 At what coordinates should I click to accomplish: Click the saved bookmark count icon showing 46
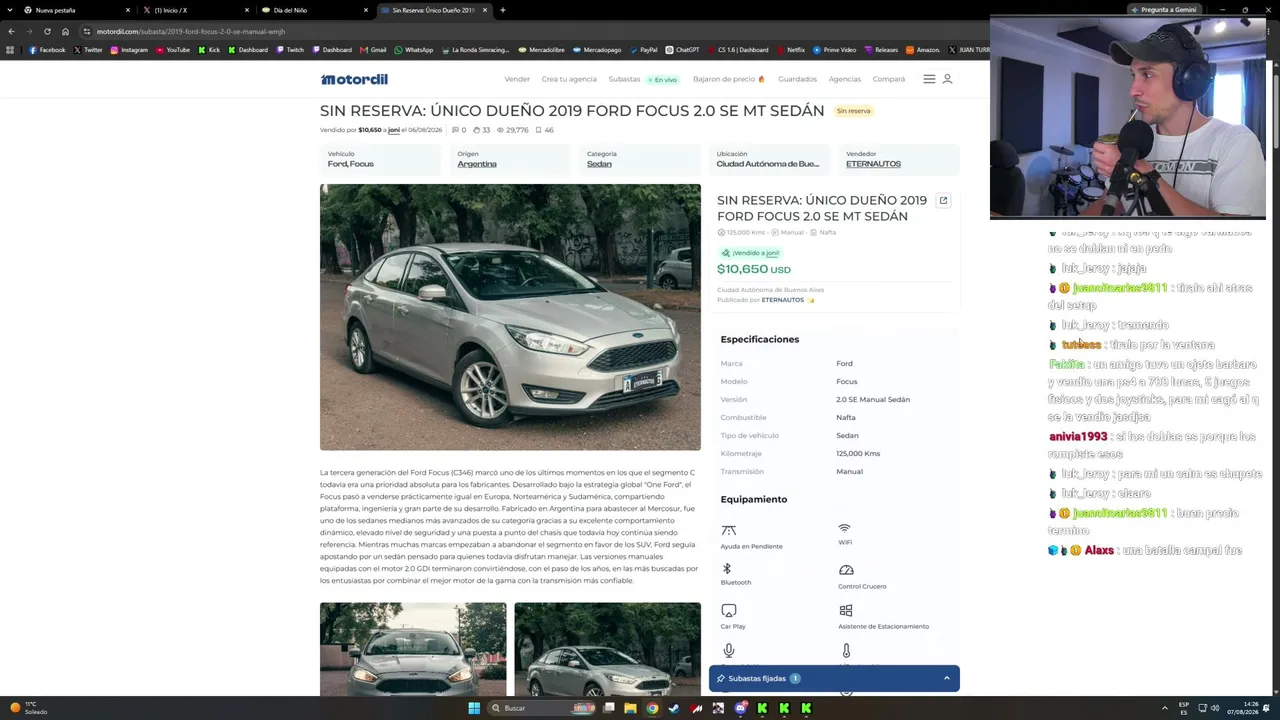(x=539, y=130)
